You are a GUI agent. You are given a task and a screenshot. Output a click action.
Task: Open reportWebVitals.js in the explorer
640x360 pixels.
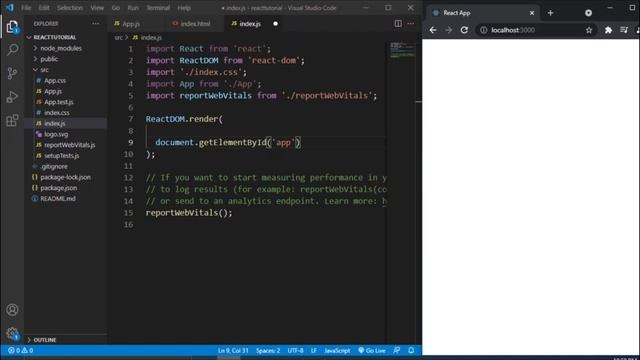click(69, 145)
